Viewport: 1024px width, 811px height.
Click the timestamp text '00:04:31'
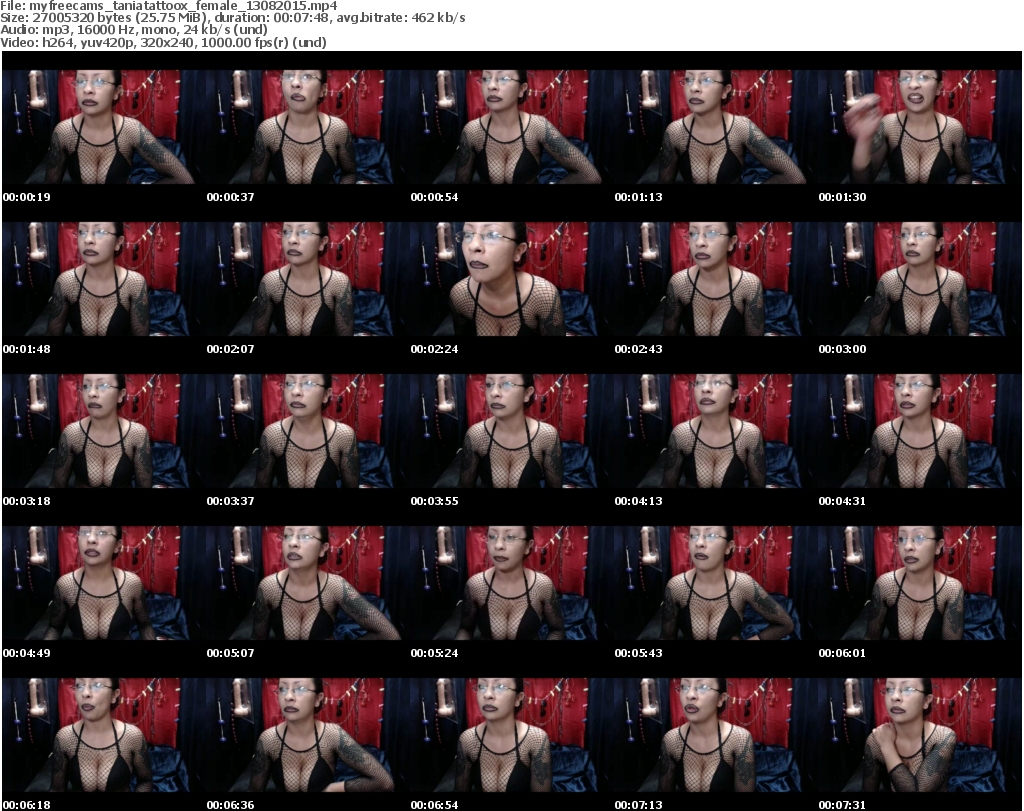[842, 501]
